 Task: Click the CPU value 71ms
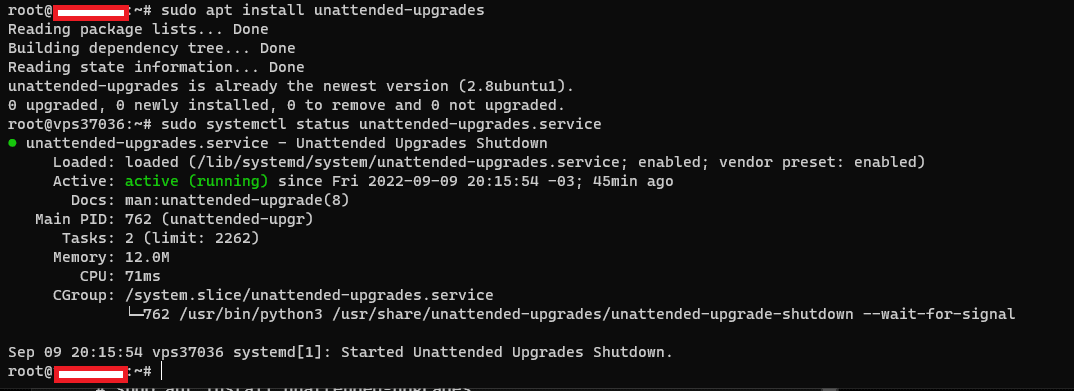click(x=142, y=277)
